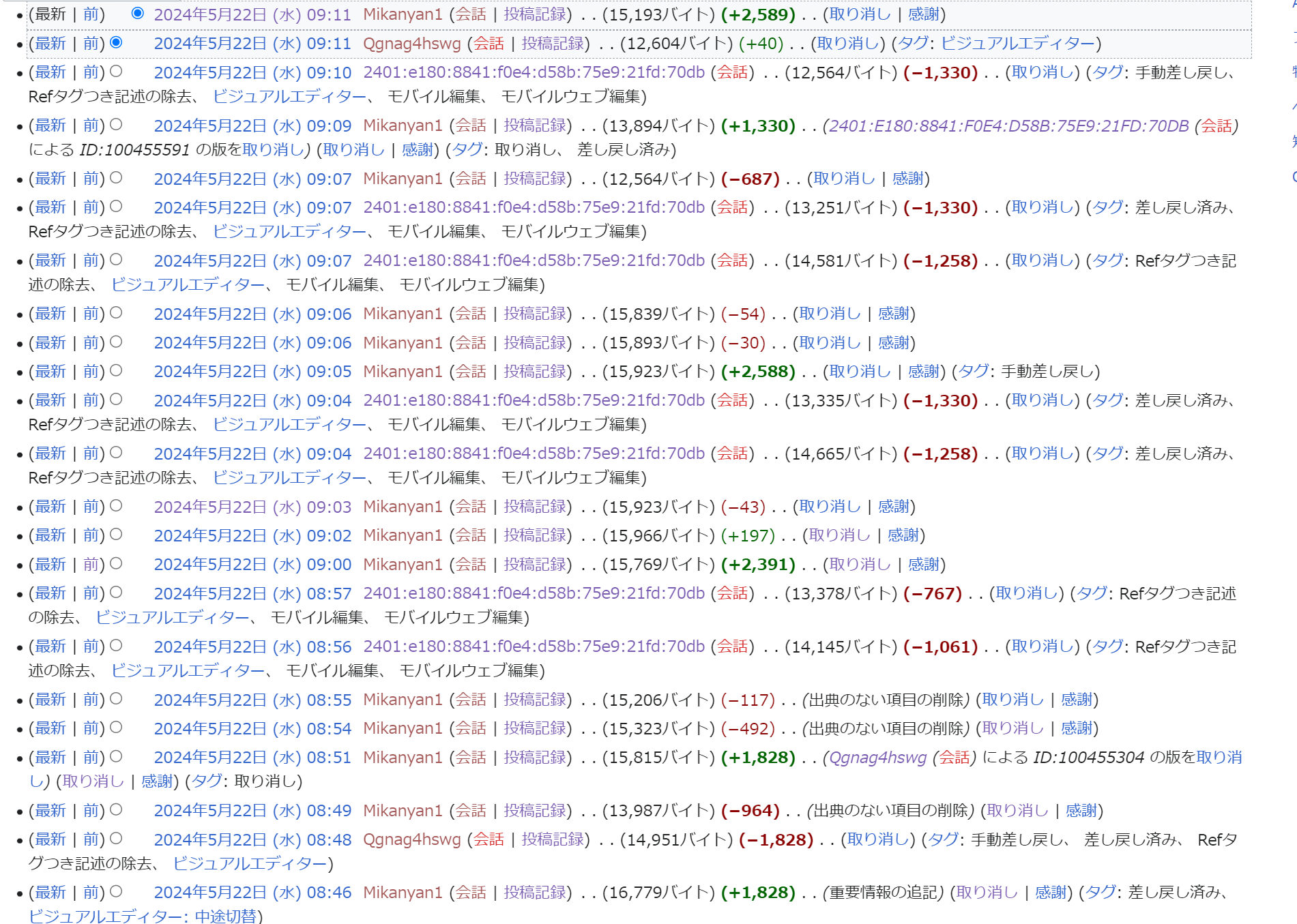
Task: Open ビジュアルエディター tag on 12,604バイト row
Action: (1018, 44)
